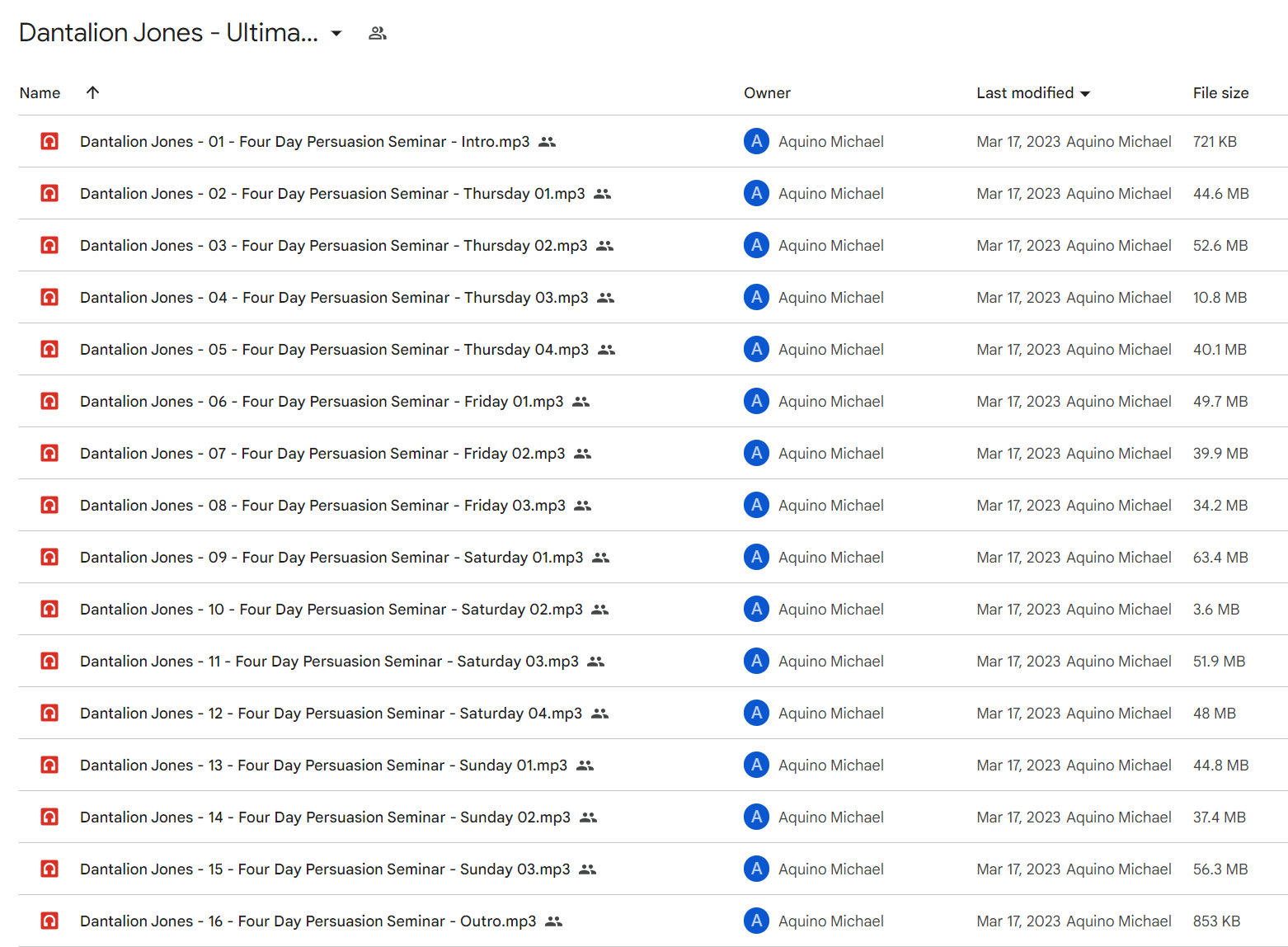Click audio file icon for Thursday 02.mp3
The image size is (1288, 947).
pyautogui.click(x=49, y=245)
